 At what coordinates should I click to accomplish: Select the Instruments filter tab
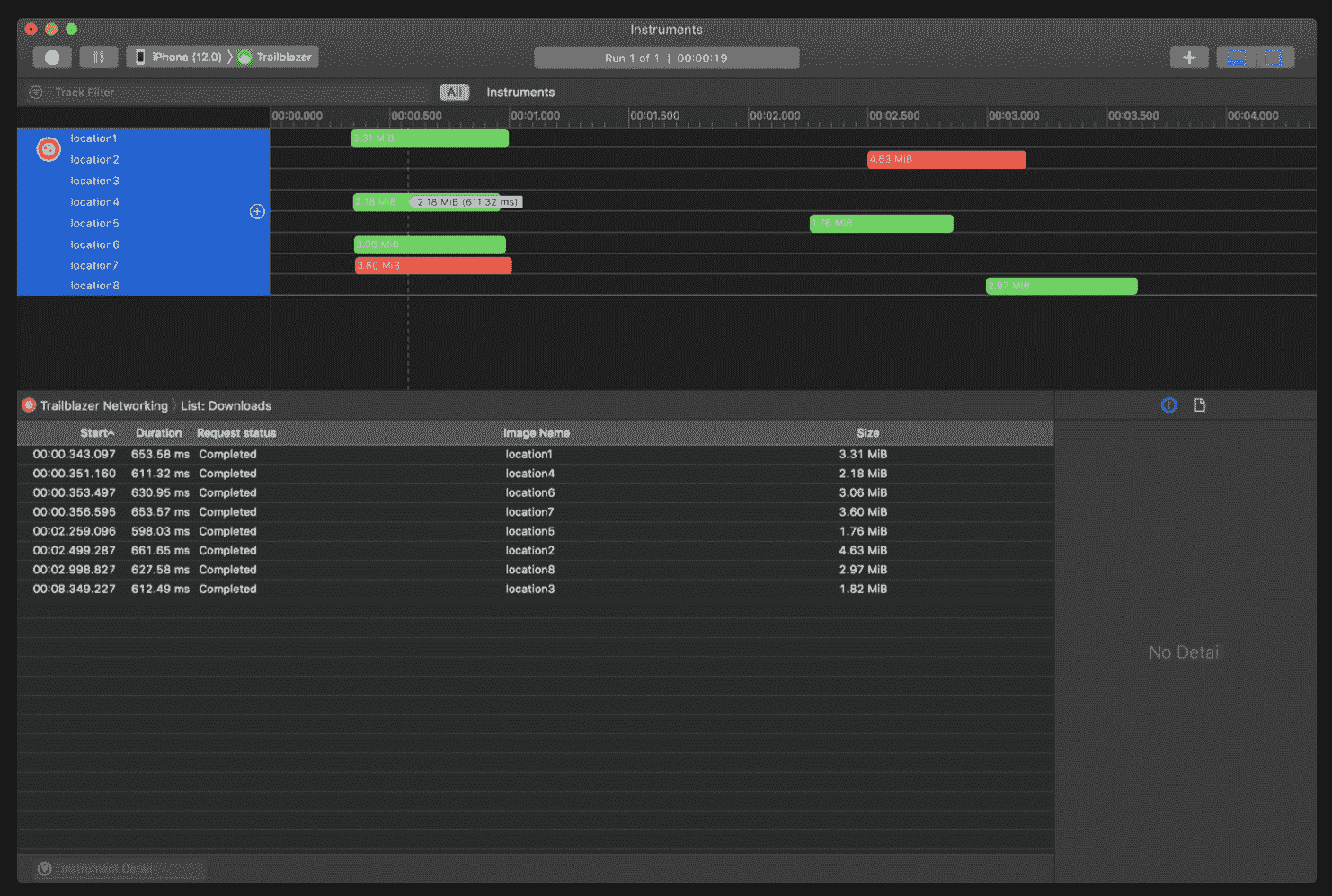[x=520, y=93]
